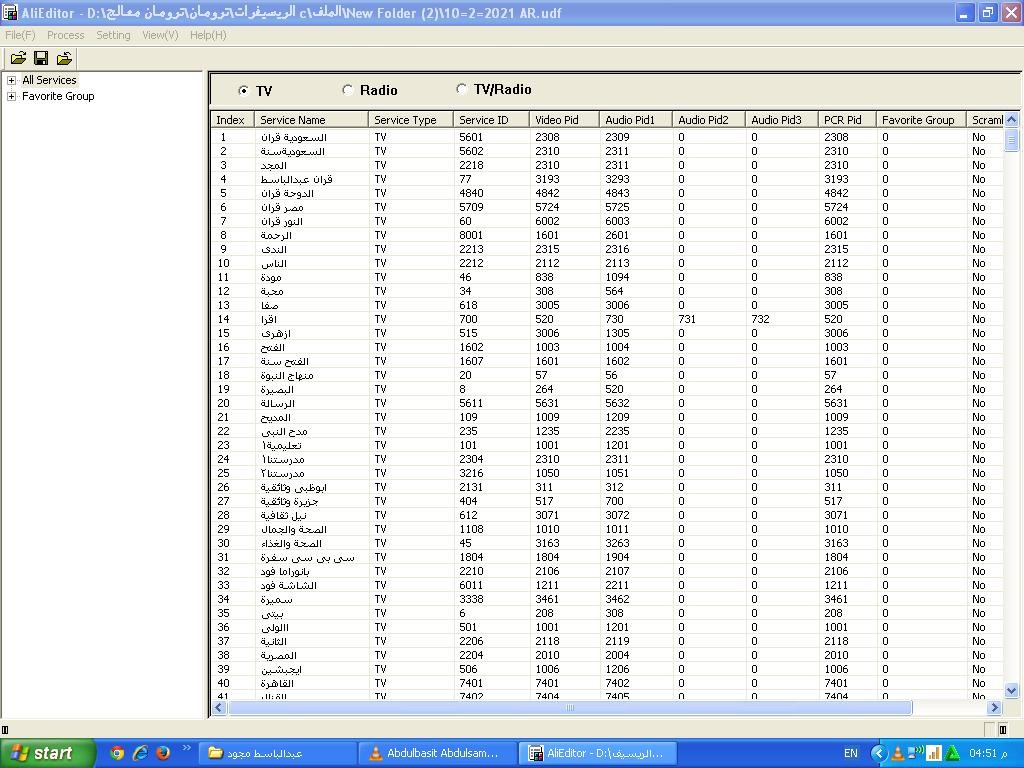Click the VLC cone icon in system tray
This screenshot has height=768, width=1024.
[898, 753]
